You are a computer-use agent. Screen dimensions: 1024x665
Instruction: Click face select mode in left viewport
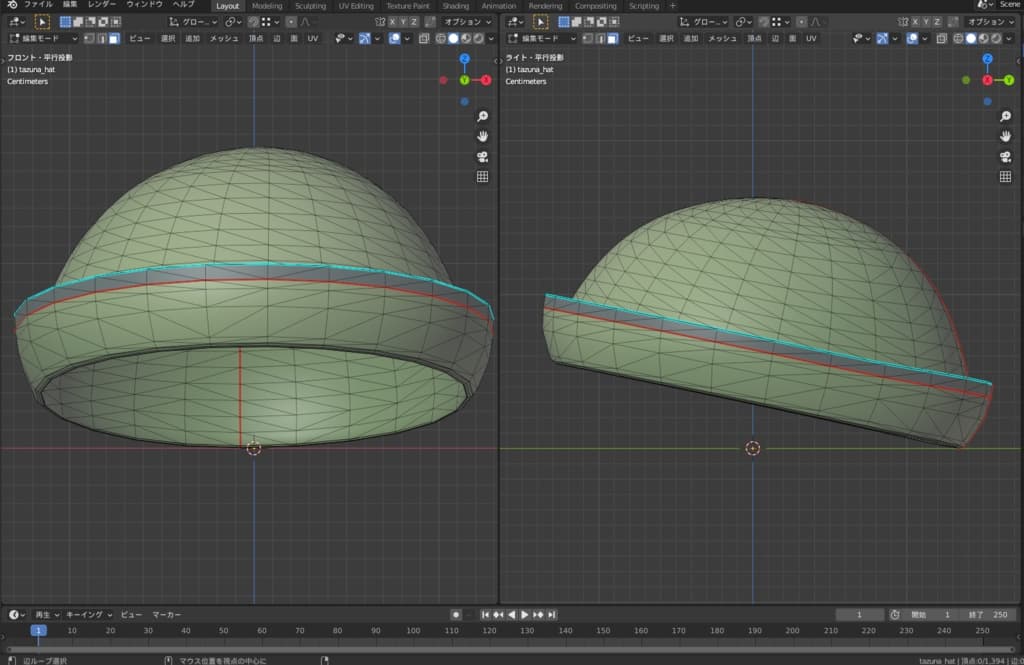[114, 38]
